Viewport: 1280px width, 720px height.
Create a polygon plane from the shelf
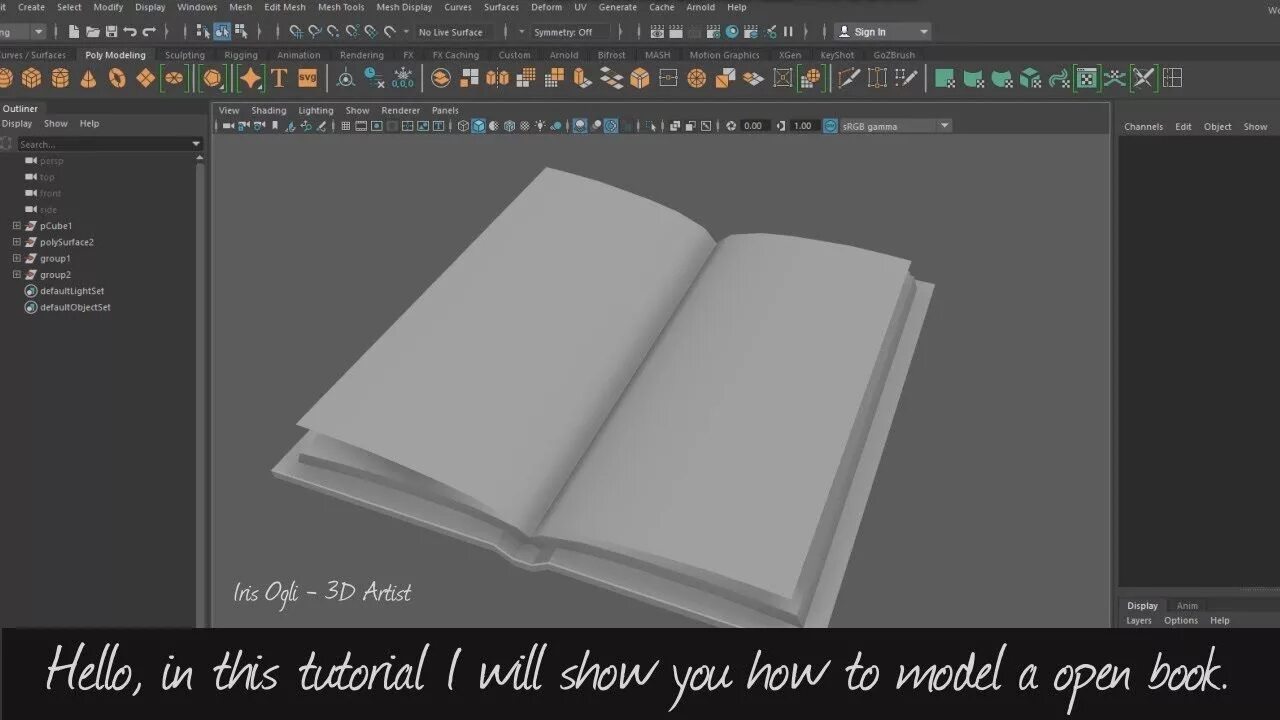[x=146, y=78]
